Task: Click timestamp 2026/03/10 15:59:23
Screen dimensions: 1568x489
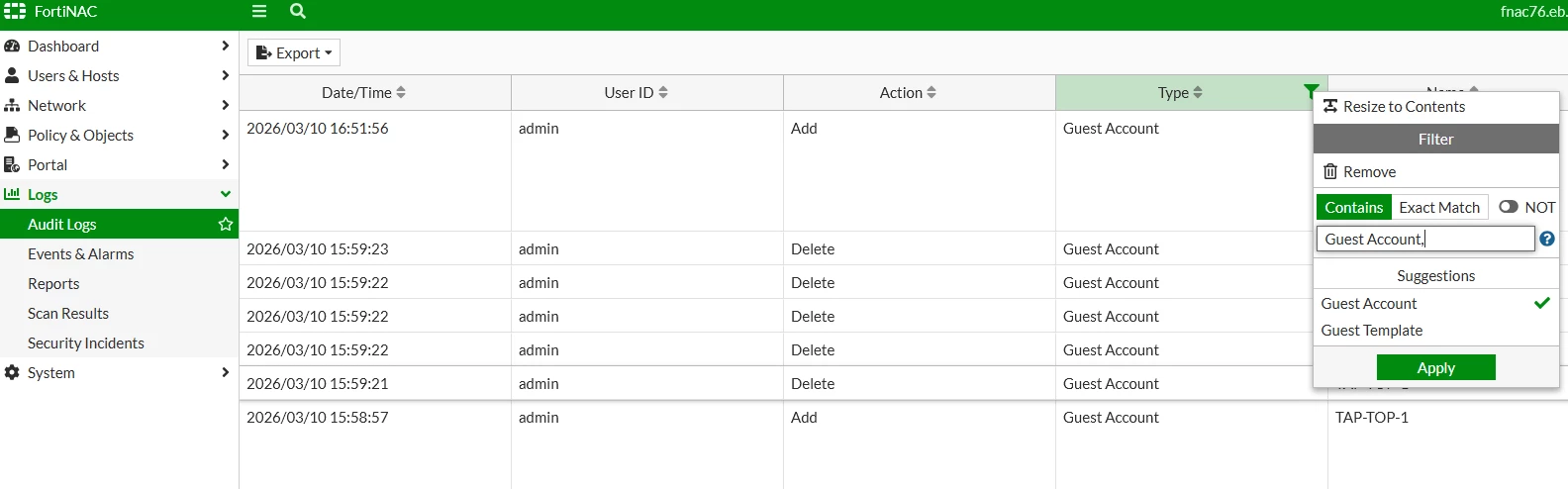Action: coord(318,248)
